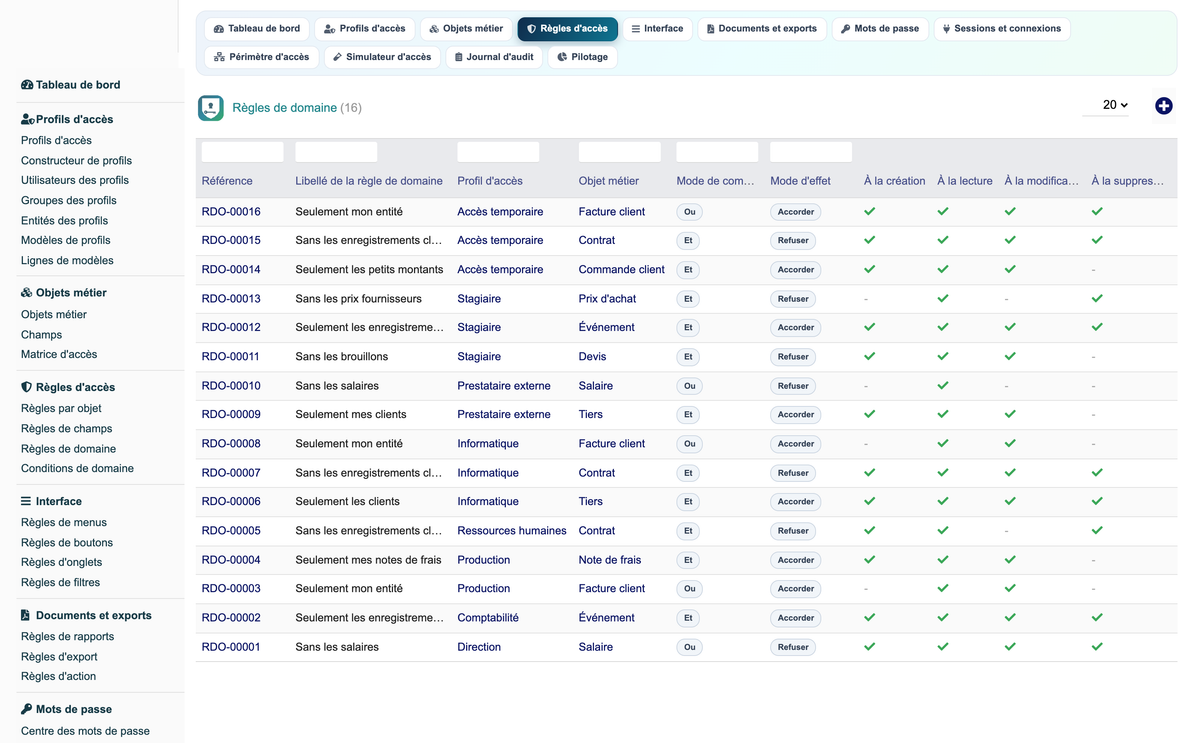Screen dimensions: 1200x743
Task: Sort by the Objet métier column header
Action: pos(609,181)
